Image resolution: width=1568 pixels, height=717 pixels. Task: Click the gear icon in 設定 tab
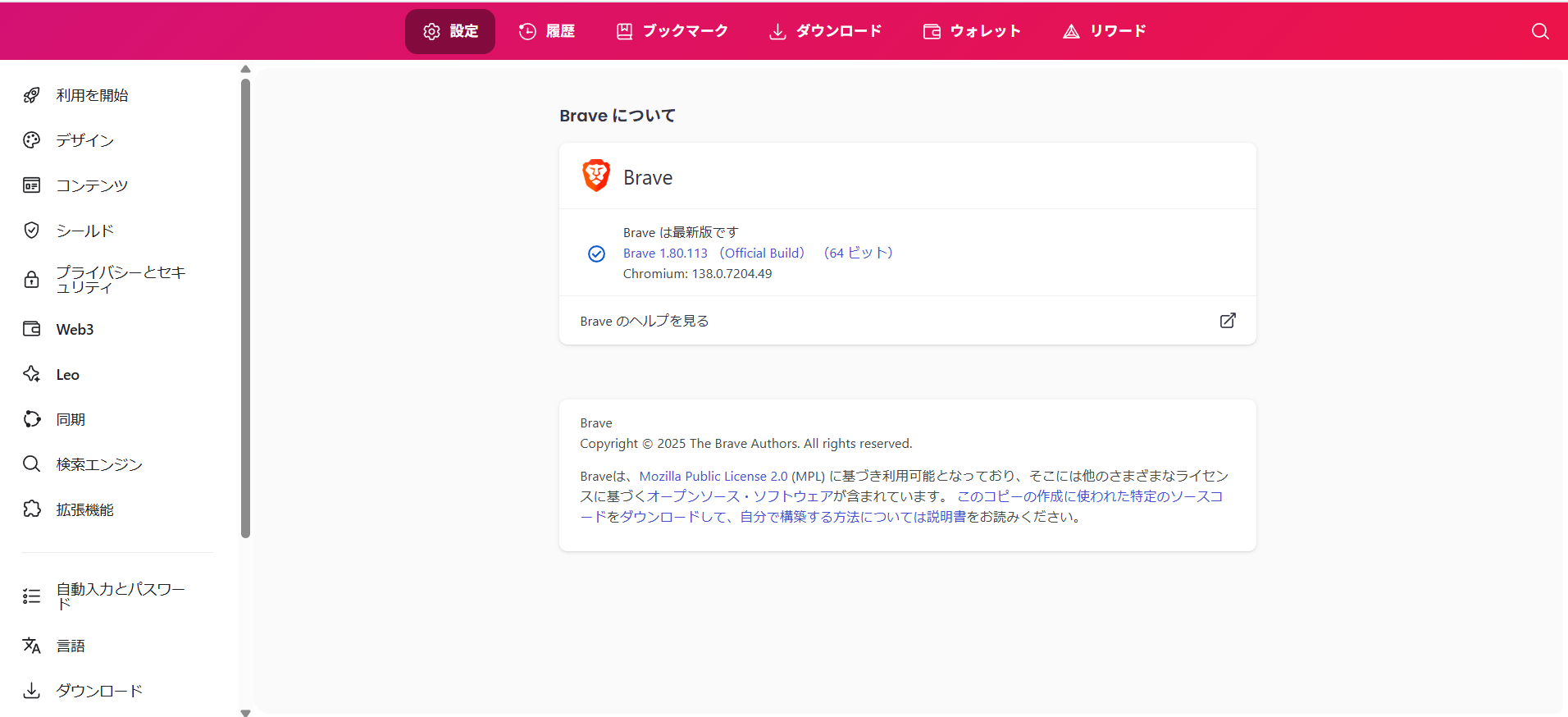click(x=431, y=31)
